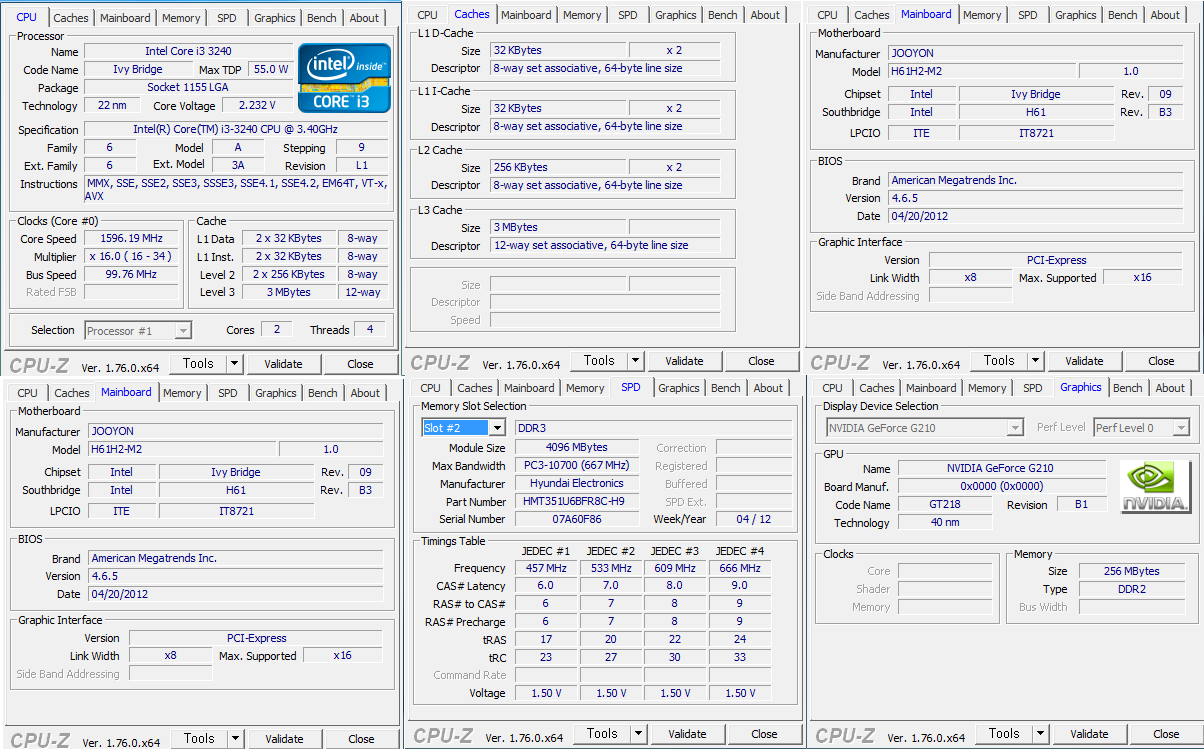Click the GPU Code Name value GT218
This screenshot has height=749, width=1204.
coord(944,504)
